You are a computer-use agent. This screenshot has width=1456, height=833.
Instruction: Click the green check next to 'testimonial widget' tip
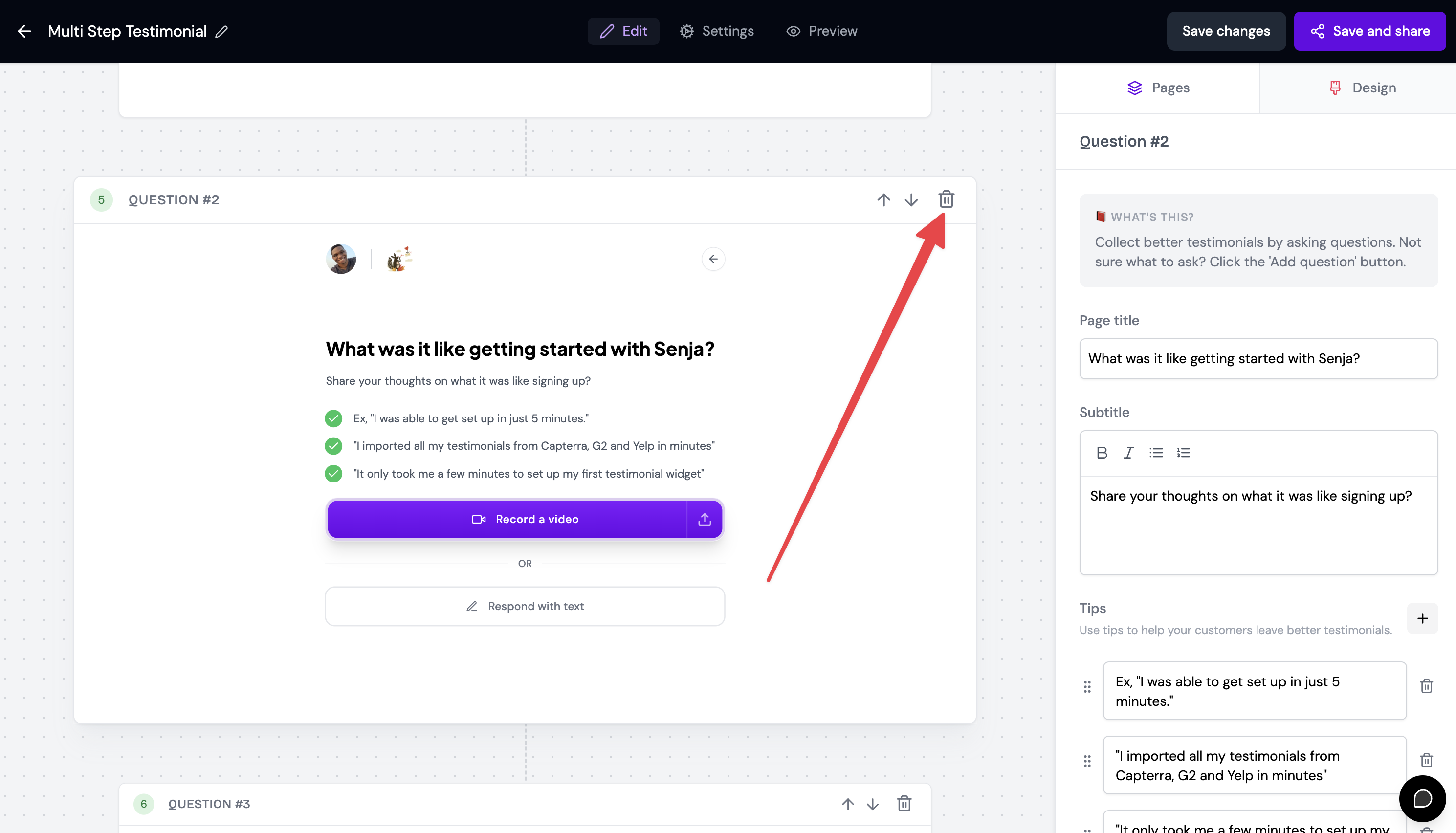tap(333, 474)
